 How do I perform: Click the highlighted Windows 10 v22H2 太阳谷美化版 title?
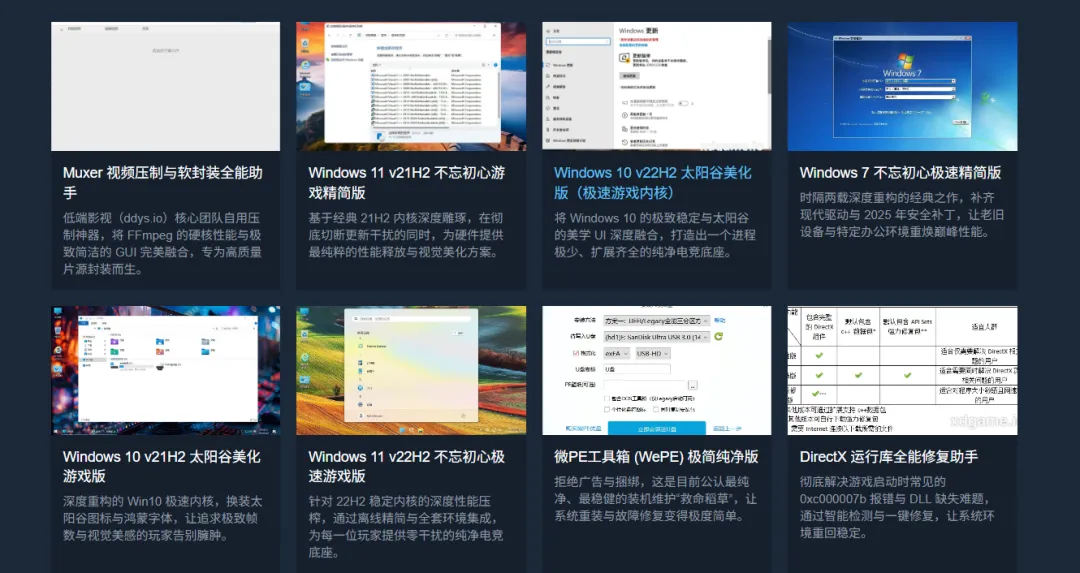[x=652, y=183]
